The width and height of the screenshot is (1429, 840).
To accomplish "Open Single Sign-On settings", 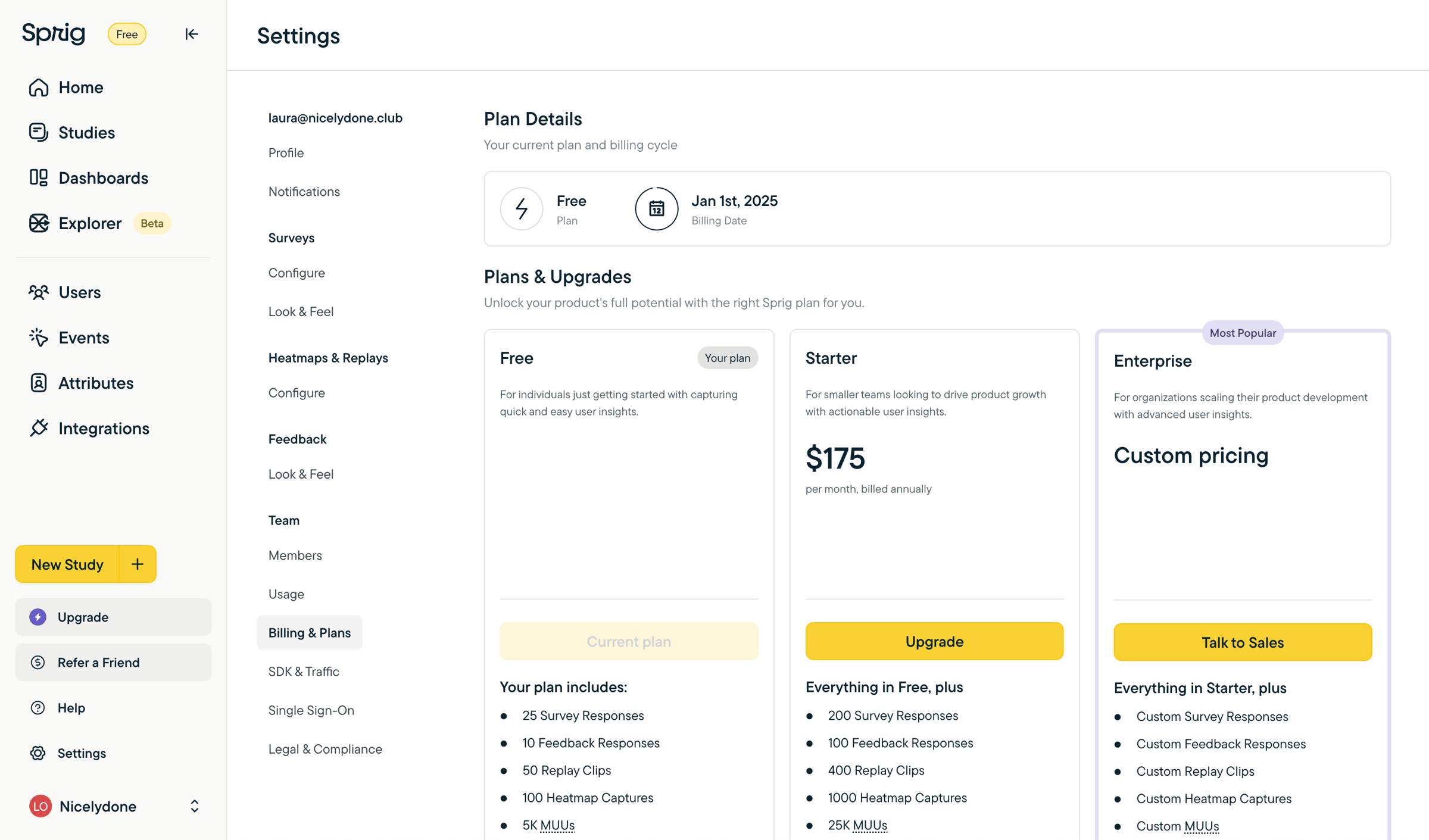I will pyautogui.click(x=311, y=710).
